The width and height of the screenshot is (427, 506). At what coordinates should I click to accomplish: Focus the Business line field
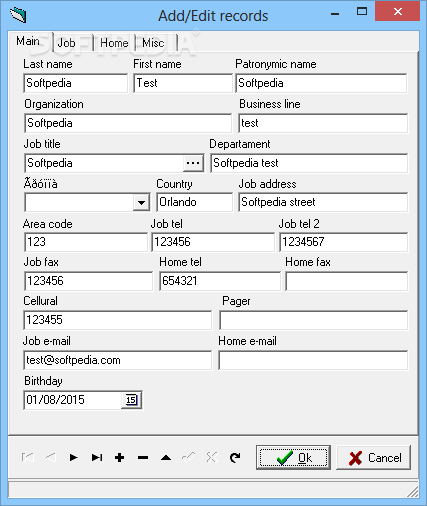click(323, 123)
